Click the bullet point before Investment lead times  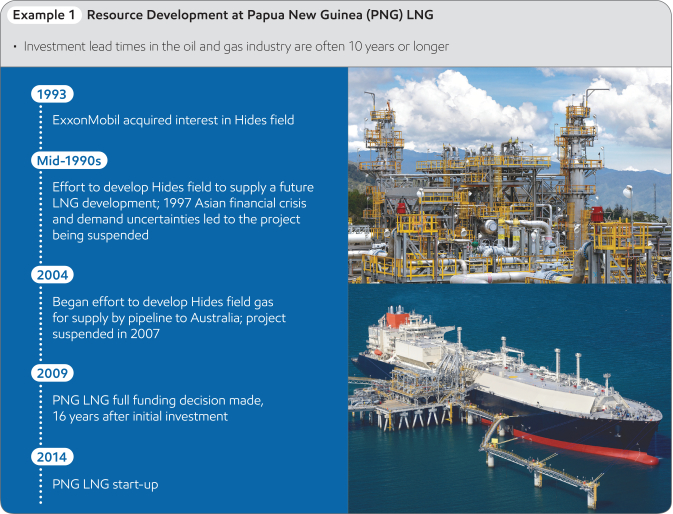tap(15, 48)
